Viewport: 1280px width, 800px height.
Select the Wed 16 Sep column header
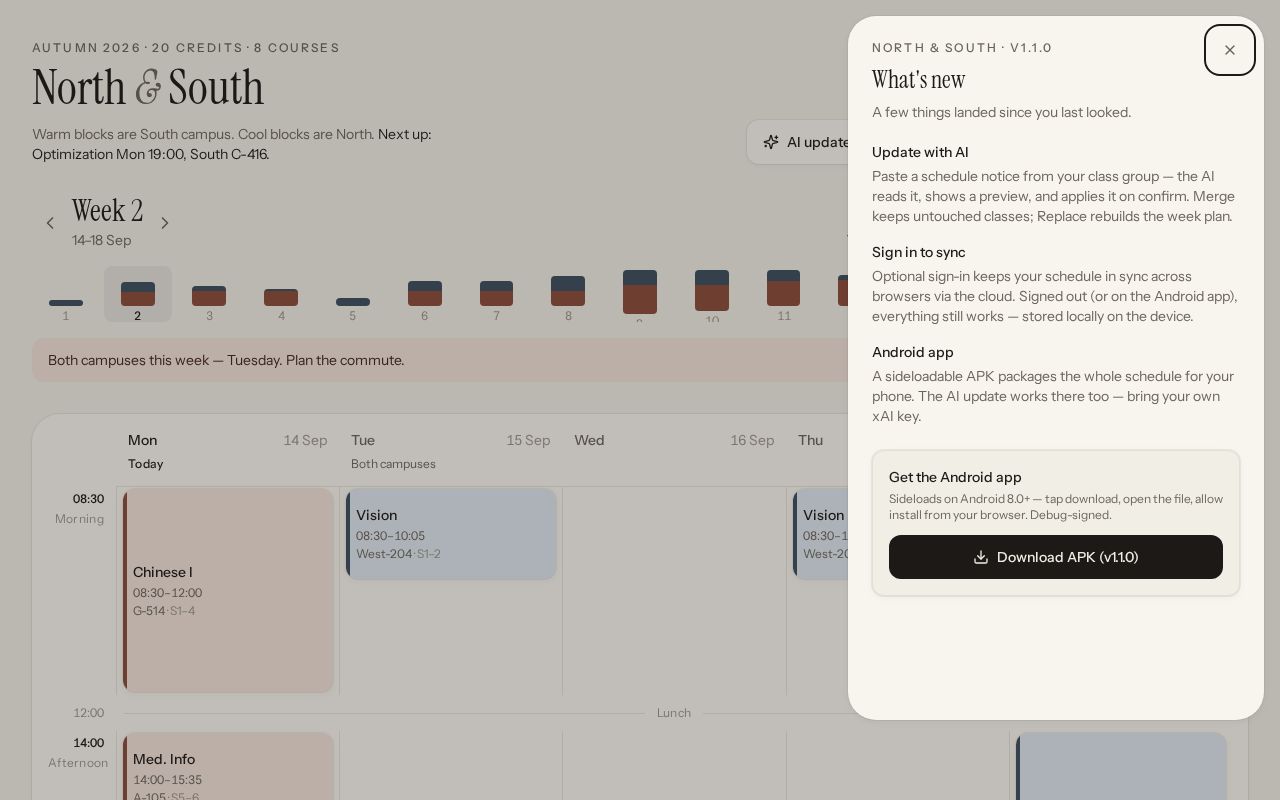click(674, 440)
